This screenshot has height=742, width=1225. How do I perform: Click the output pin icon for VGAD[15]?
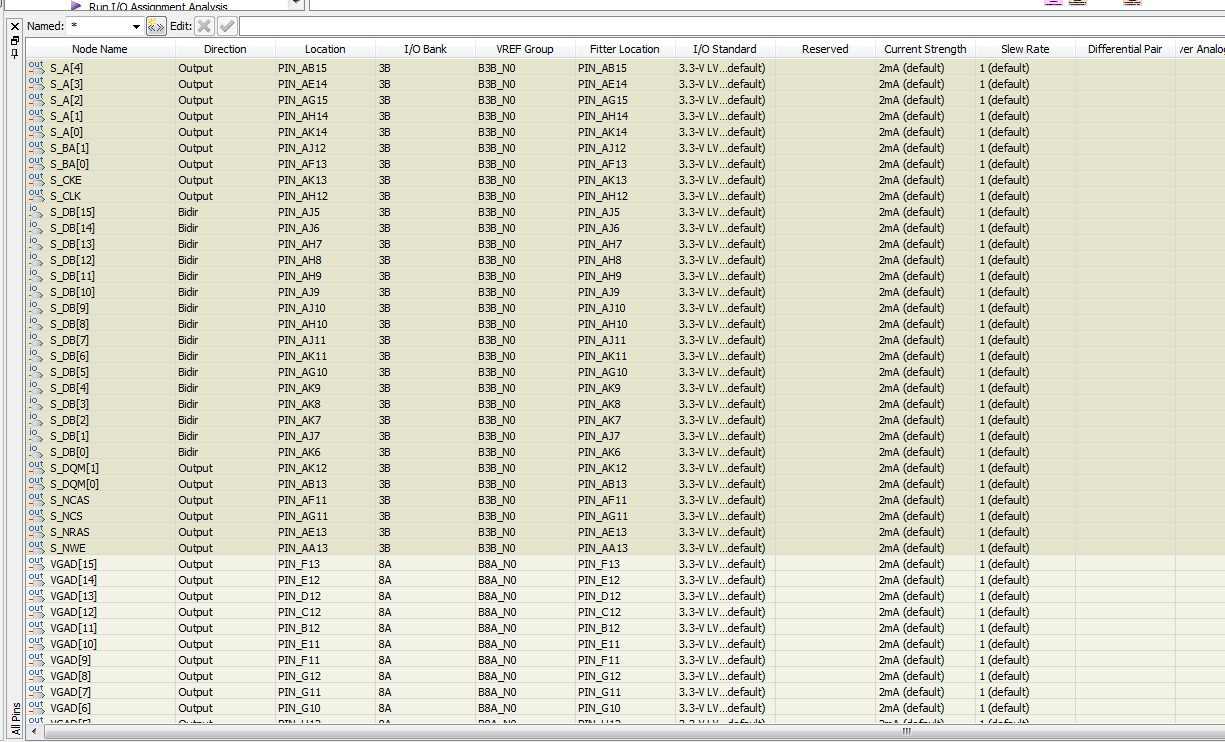click(36, 564)
